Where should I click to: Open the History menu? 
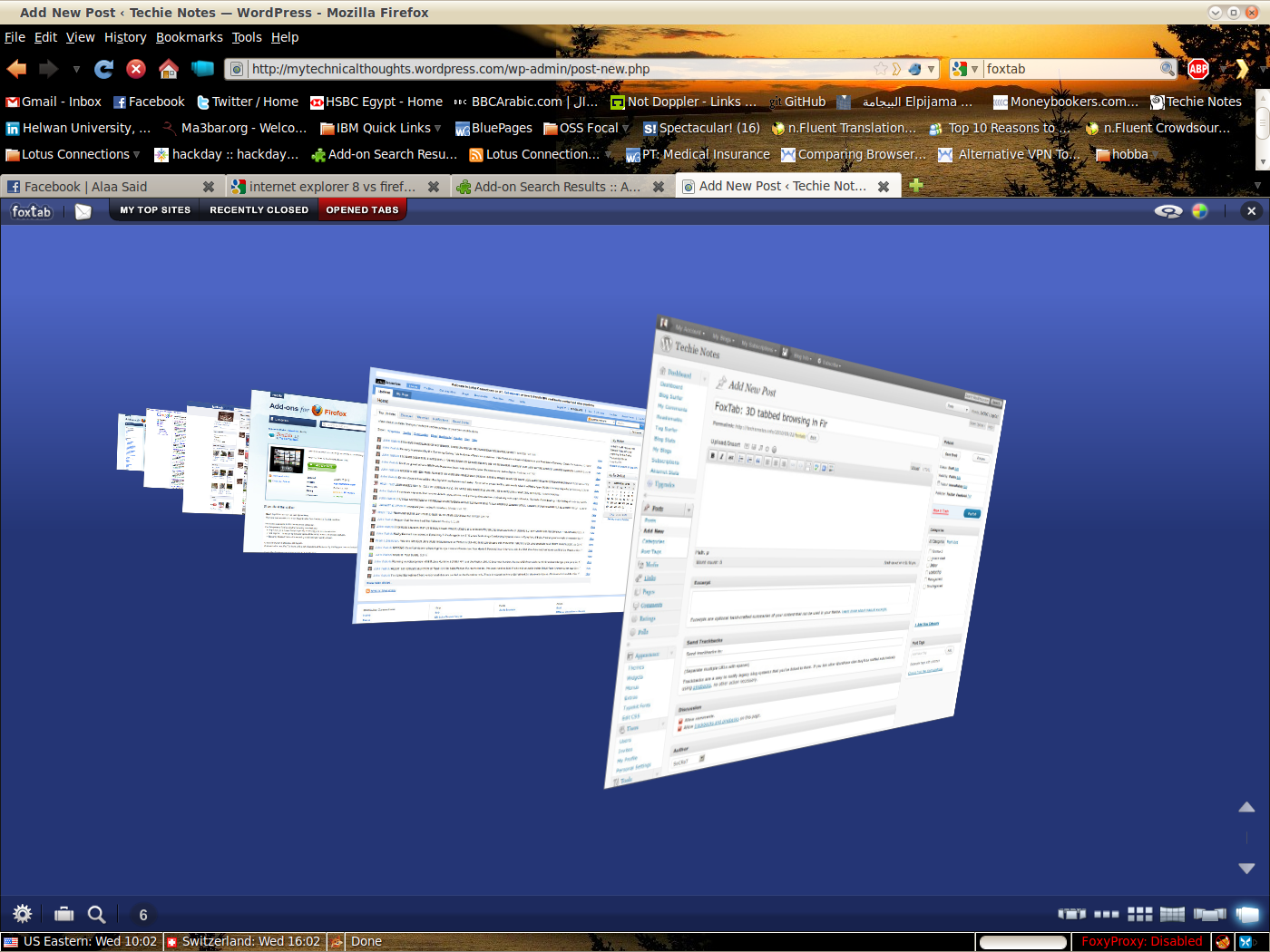point(125,37)
